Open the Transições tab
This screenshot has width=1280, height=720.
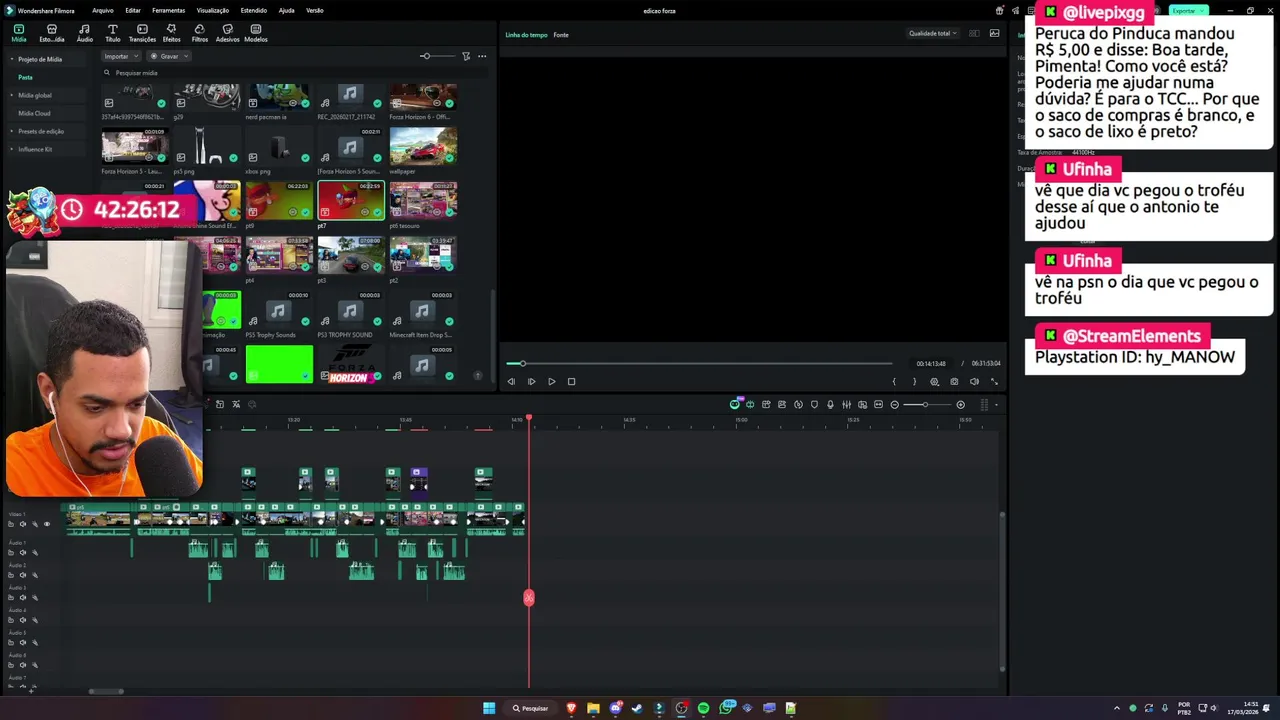[142, 33]
